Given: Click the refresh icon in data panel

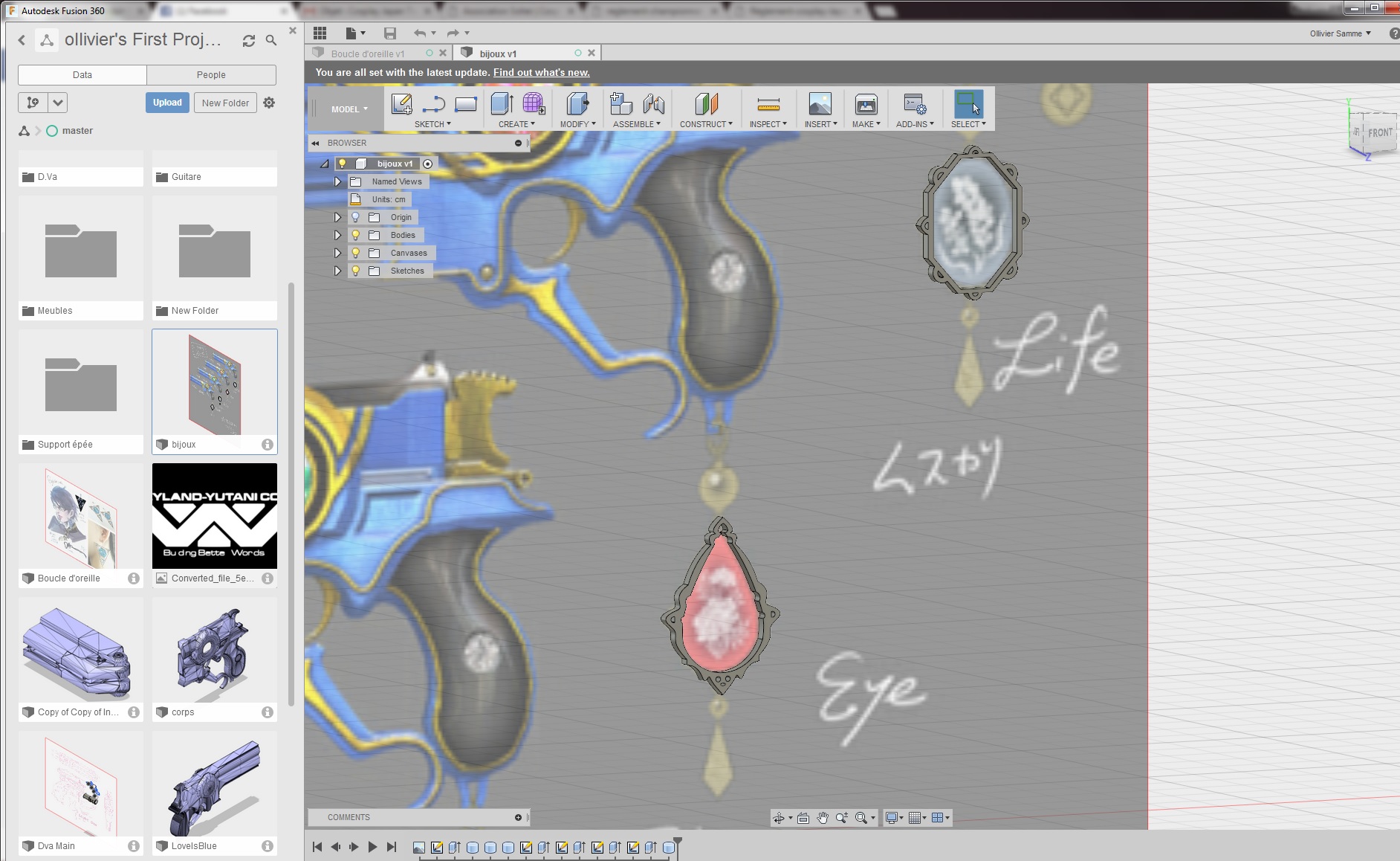Looking at the screenshot, I should pyautogui.click(x=249, y=41).
